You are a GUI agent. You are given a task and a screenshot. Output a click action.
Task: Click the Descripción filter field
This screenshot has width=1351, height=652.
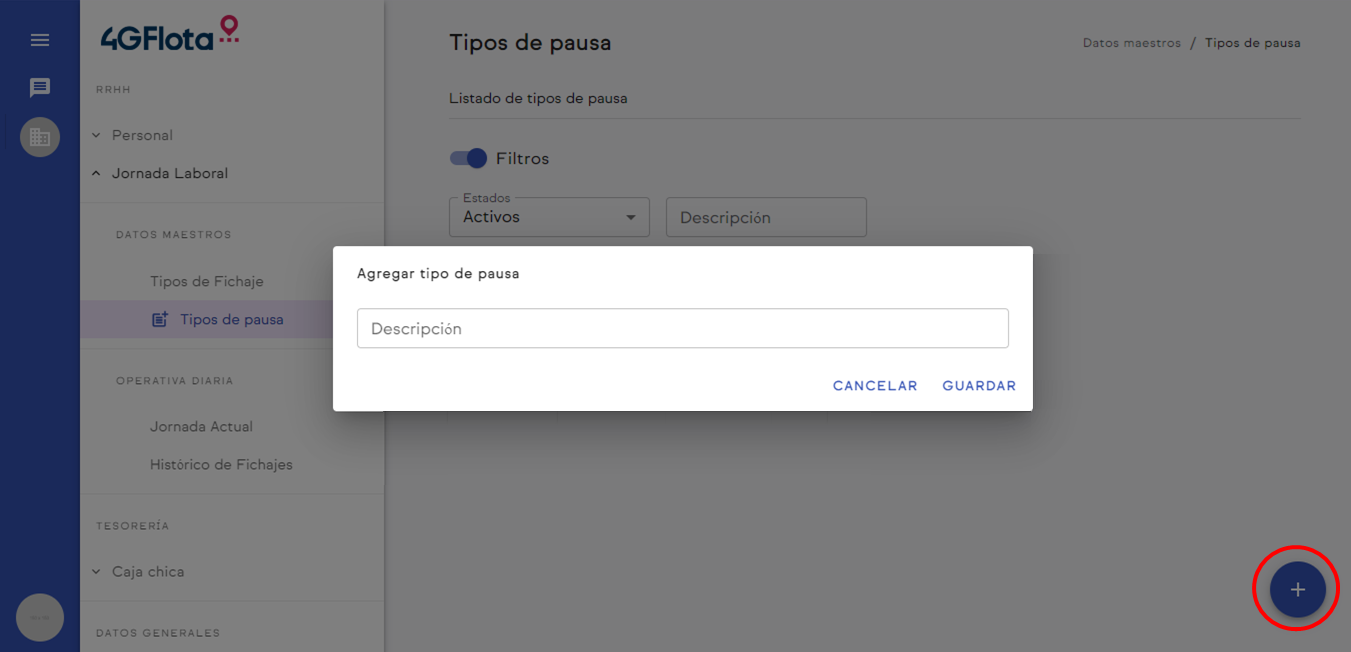[x=765, y=217]
